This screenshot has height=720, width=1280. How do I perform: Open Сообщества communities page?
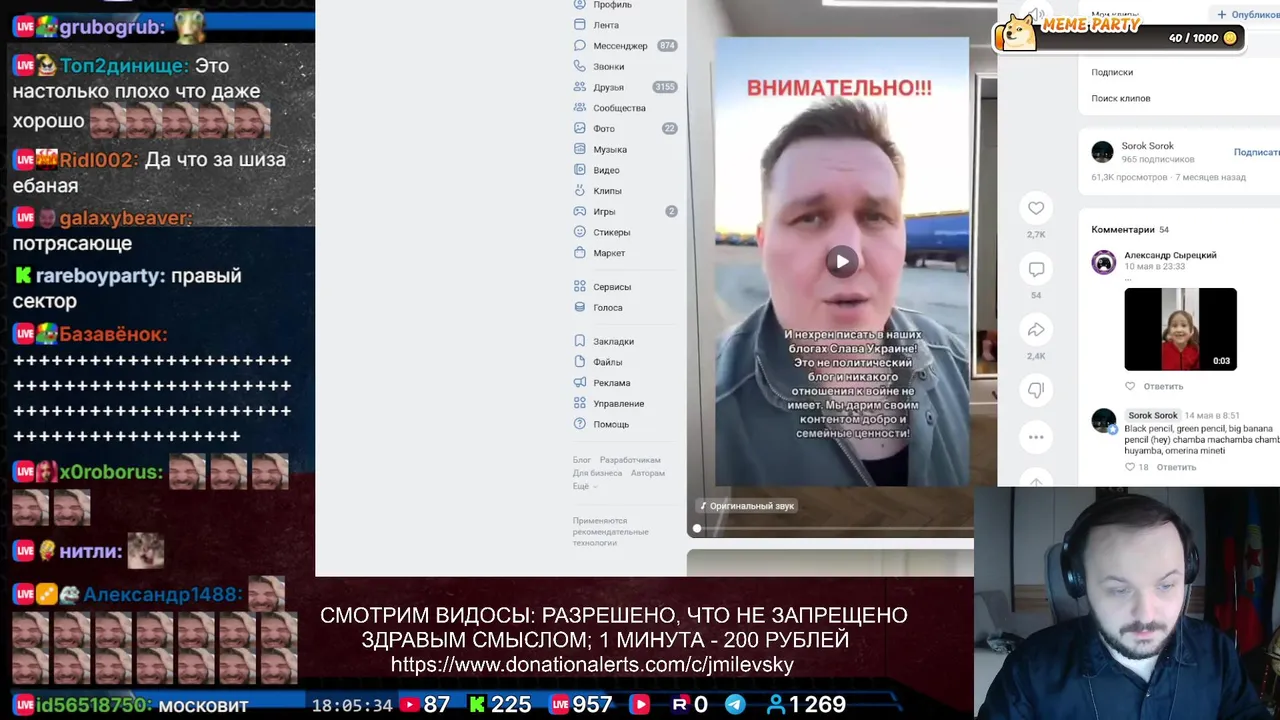pos(619,108)
